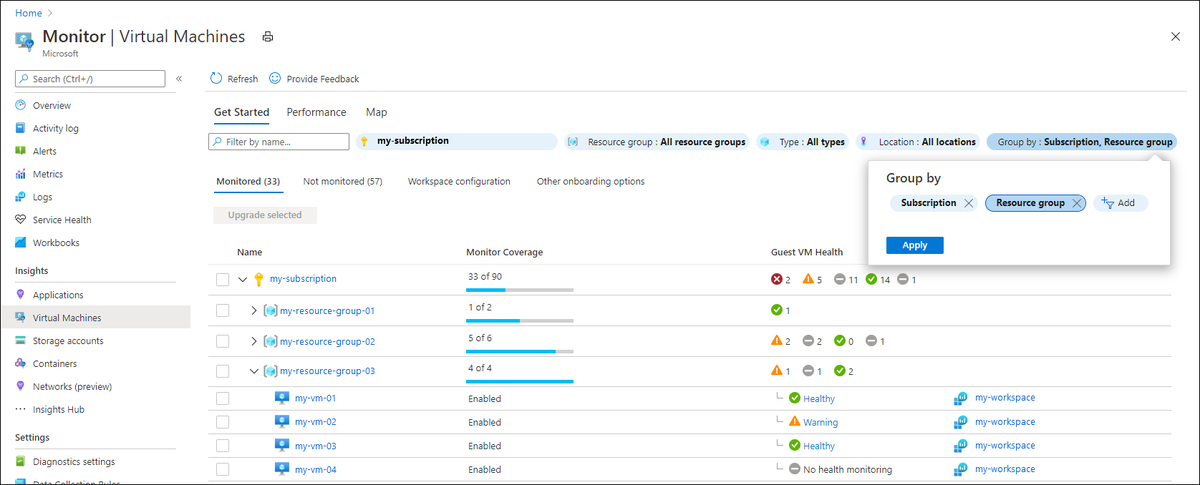The image size is (1200, 485).
Task: Click the my-vm-01 virtual machine icon
Action: pos(282,398)
